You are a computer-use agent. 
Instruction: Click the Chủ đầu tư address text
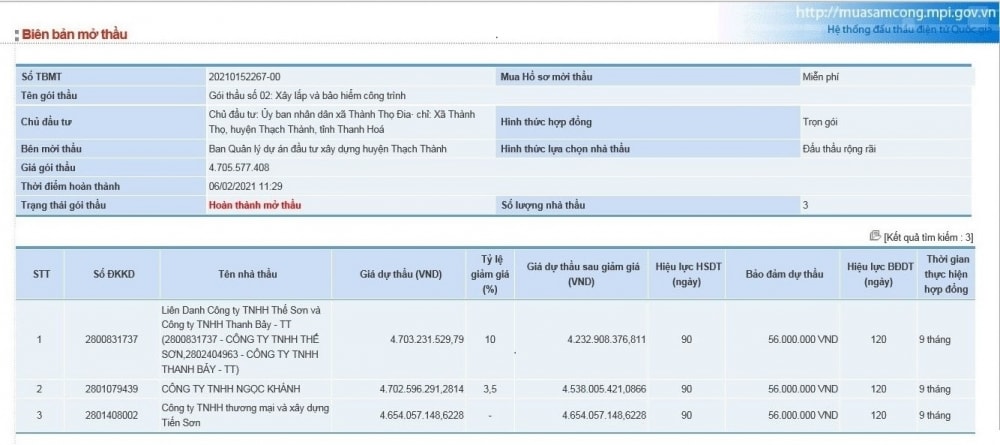click(x=342, y=122)
